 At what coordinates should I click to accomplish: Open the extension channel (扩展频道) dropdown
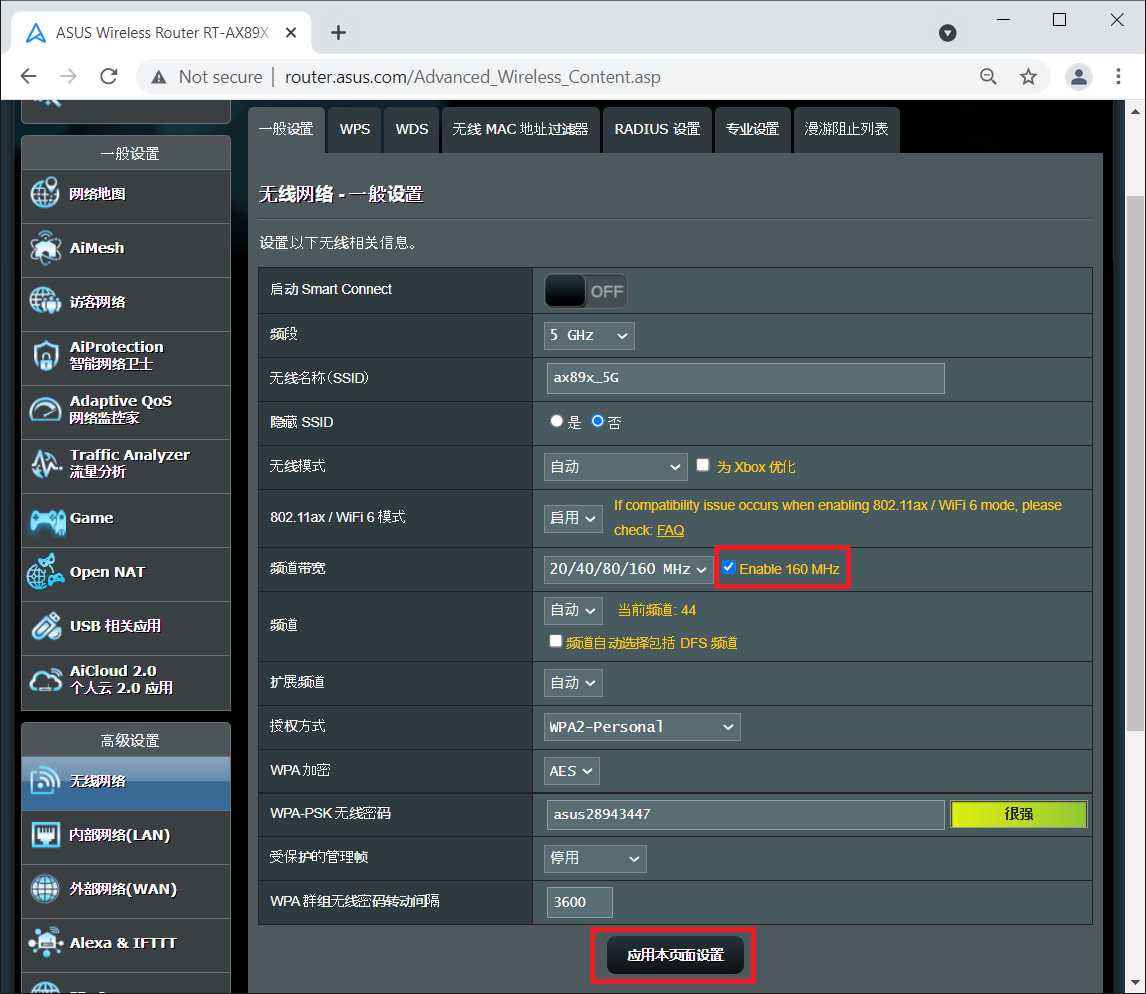point(573,683)
